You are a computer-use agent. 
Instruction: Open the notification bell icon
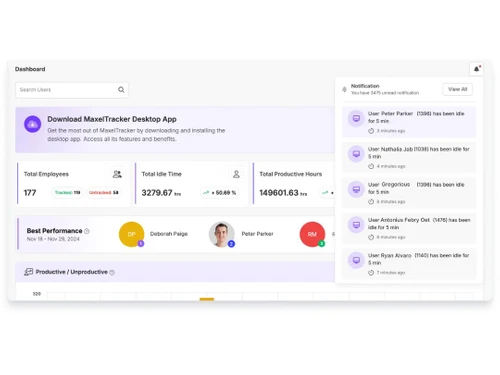click(x=476, y=69)
